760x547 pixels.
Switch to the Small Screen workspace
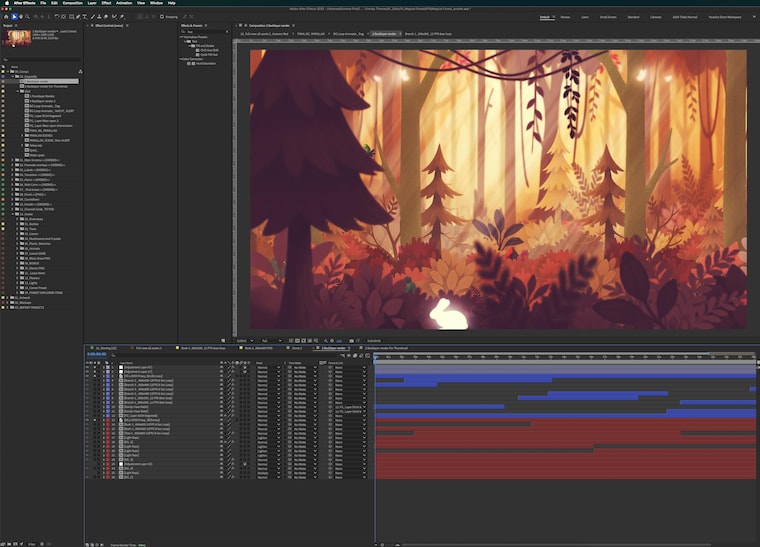pos(608,17)
